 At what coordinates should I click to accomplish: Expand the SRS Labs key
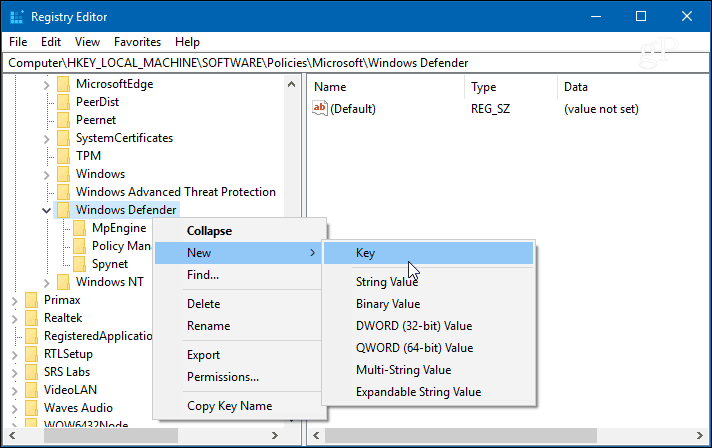pyautogui.click(x=14, y=372)
